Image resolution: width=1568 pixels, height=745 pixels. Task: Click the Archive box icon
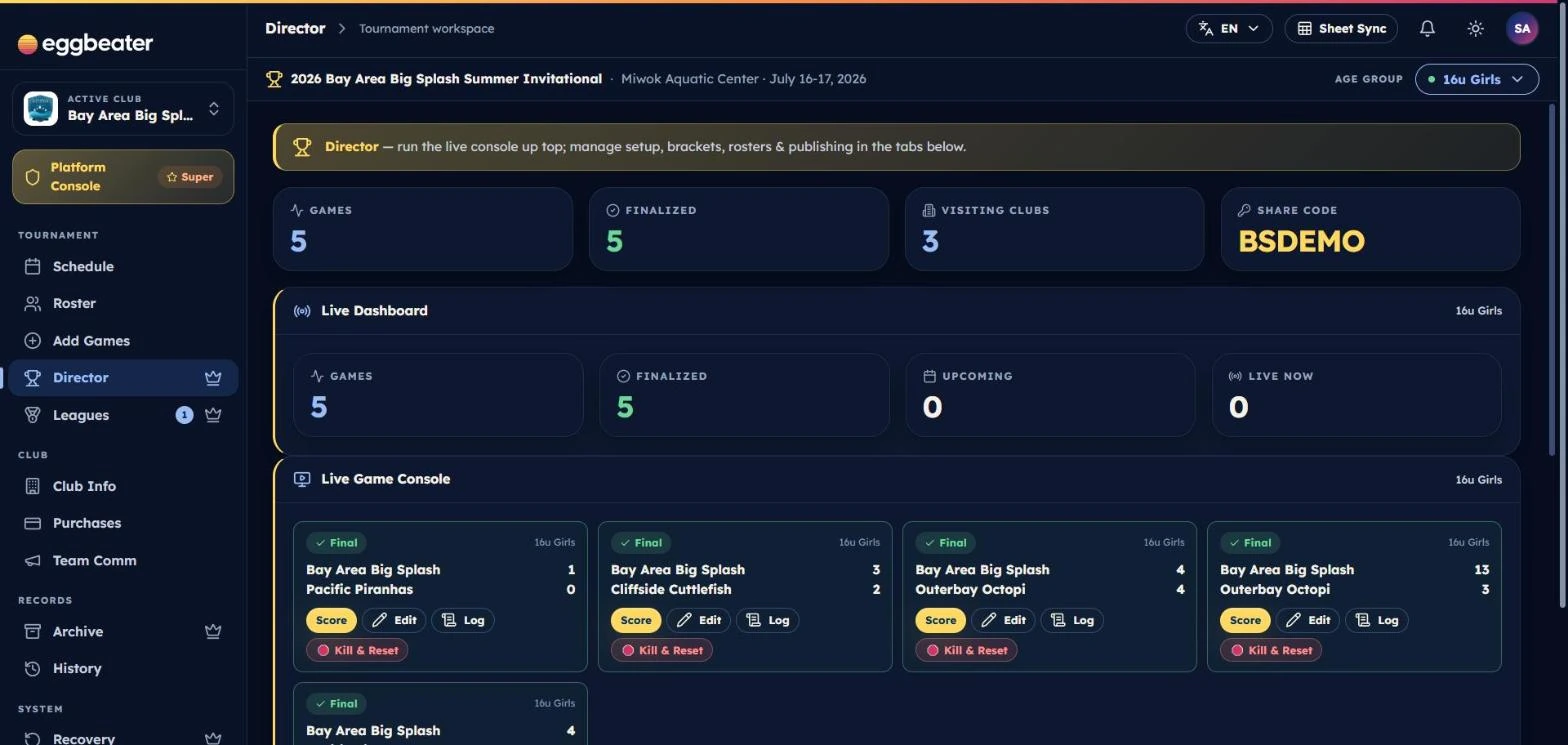32,632
